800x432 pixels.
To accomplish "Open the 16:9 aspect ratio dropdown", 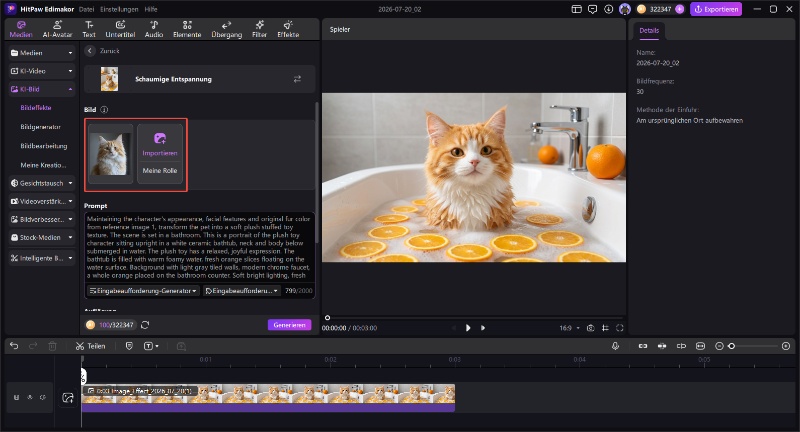I will (x=569, y=328).
